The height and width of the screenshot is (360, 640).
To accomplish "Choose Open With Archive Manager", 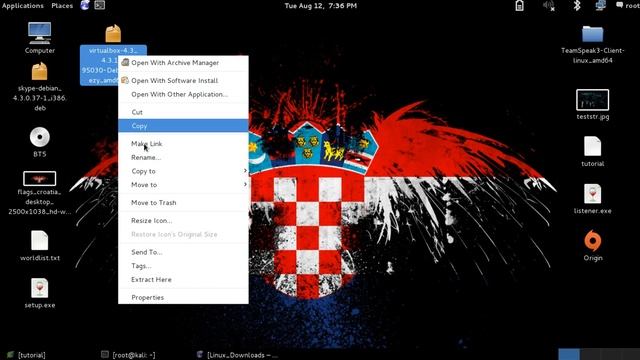I will click(x=183, y=62).
